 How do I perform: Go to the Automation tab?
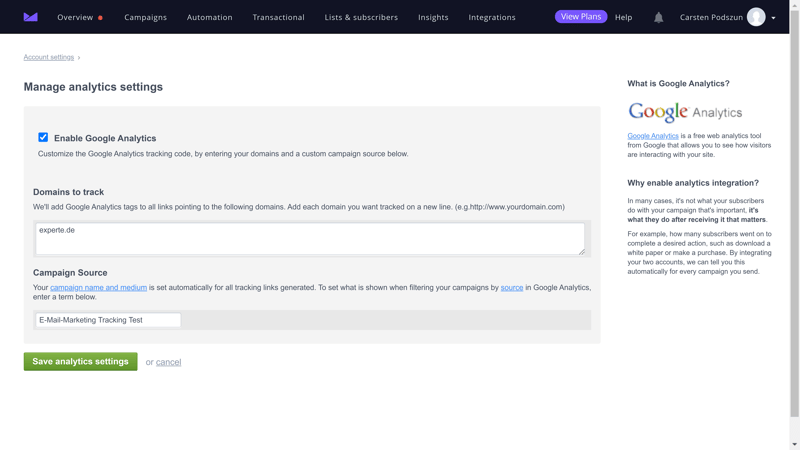pyautogui.click(x=209, y=17)
